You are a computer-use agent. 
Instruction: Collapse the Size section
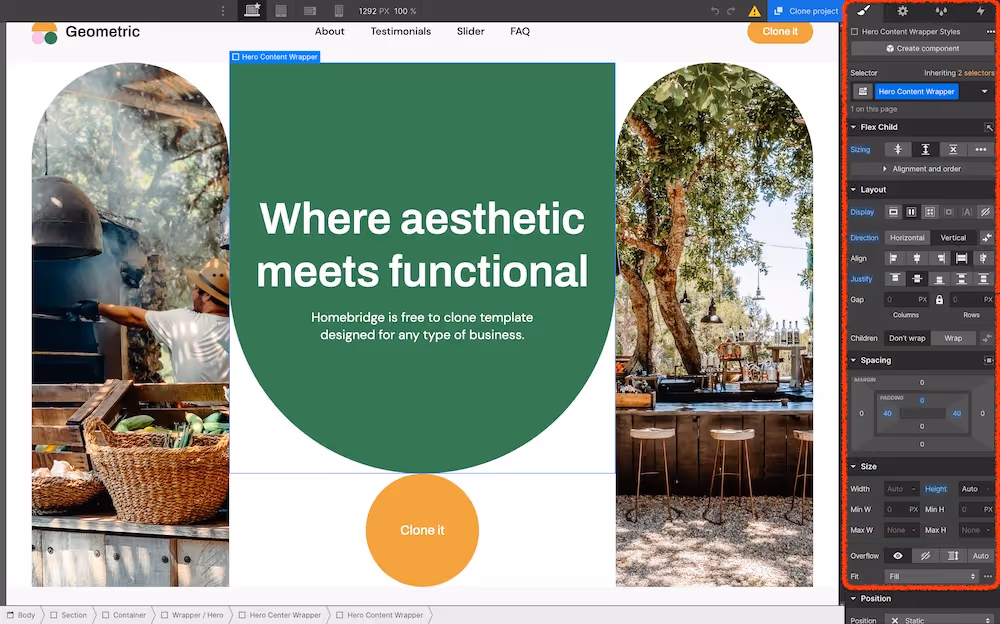[x=854, y=466]
